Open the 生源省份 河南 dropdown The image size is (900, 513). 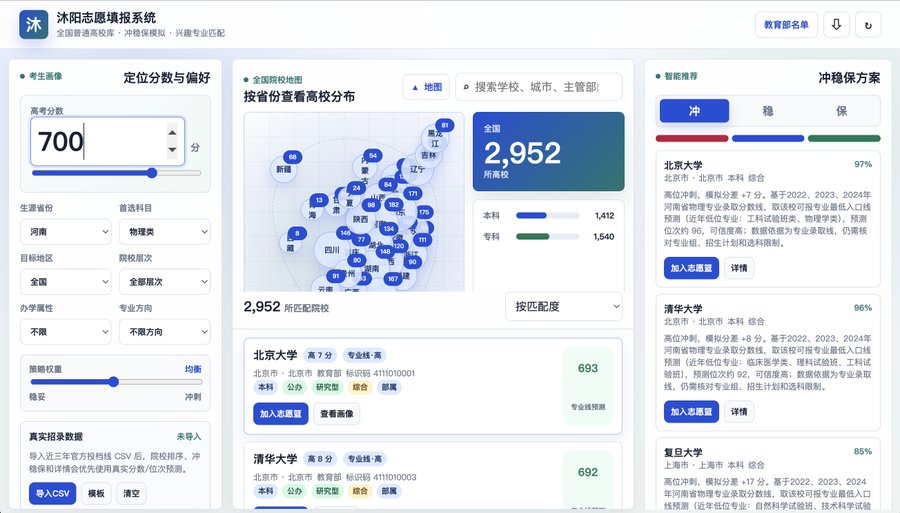point(65,232)
